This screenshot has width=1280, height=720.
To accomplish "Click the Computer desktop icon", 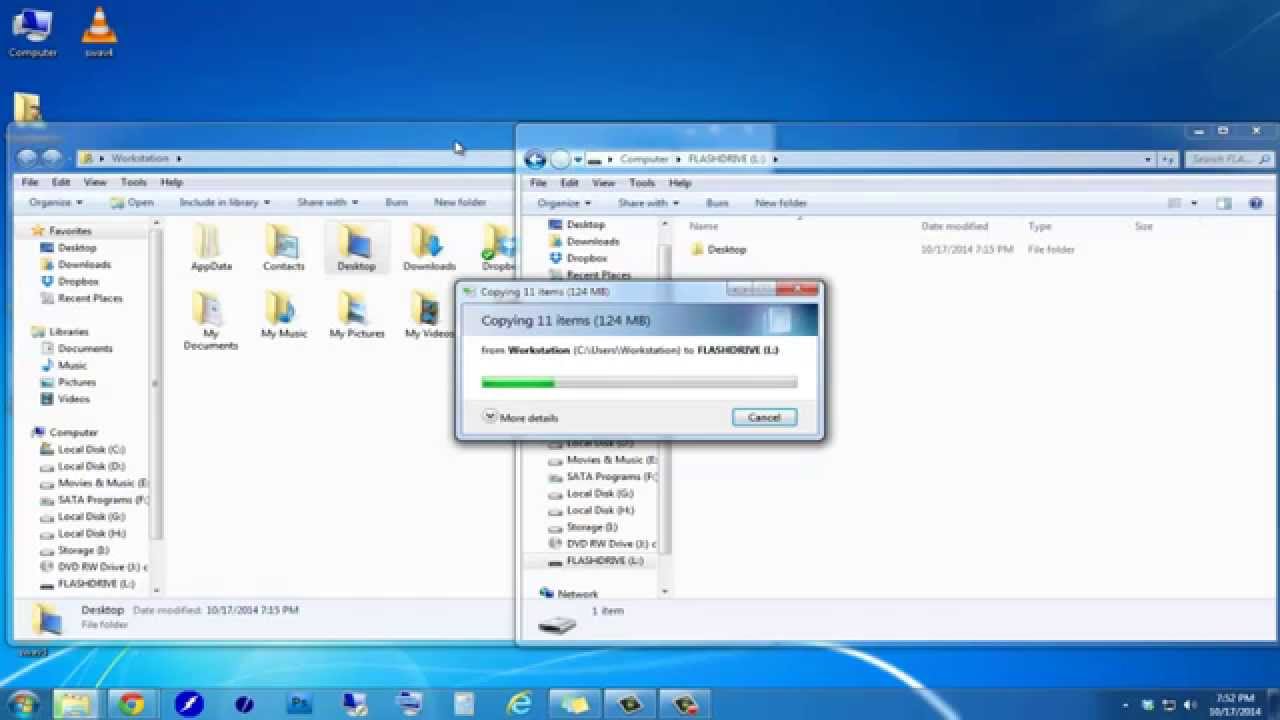I will pos(33,33).
